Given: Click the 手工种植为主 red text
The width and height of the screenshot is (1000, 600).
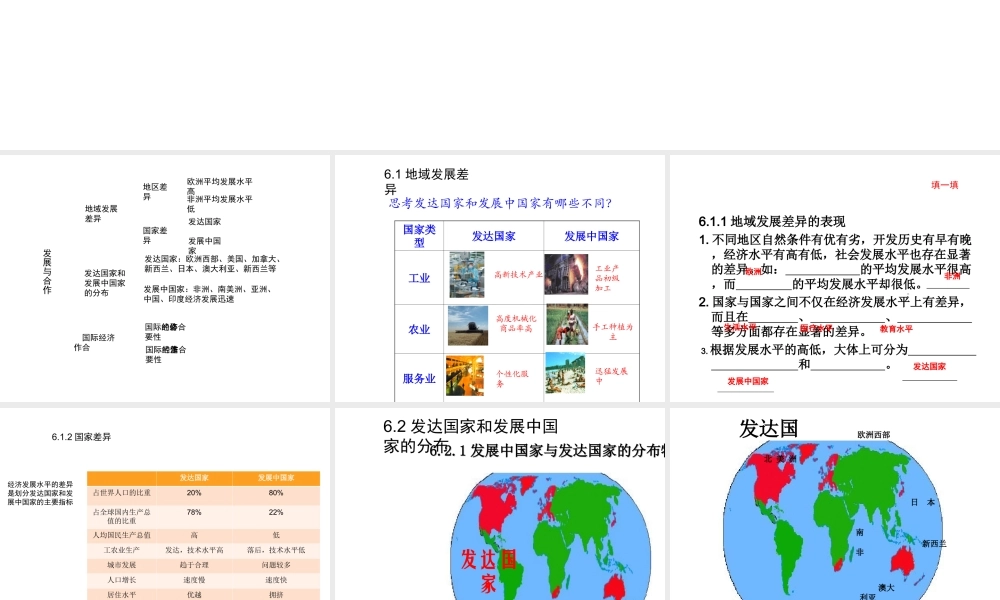Looking at the screenshot, I should (612, 331).
